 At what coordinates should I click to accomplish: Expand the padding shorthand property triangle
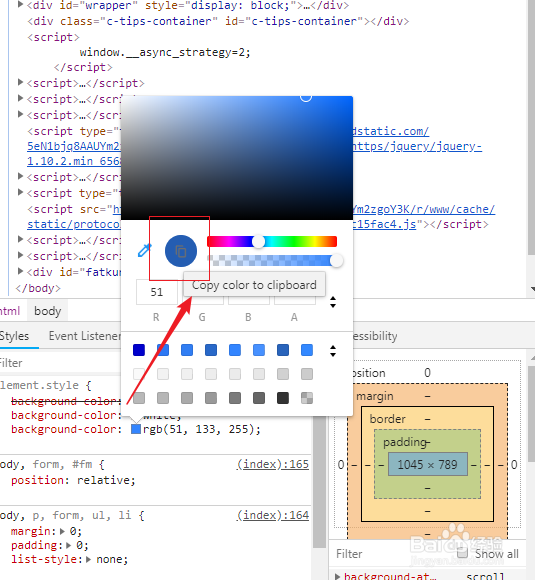pos(68,546)
